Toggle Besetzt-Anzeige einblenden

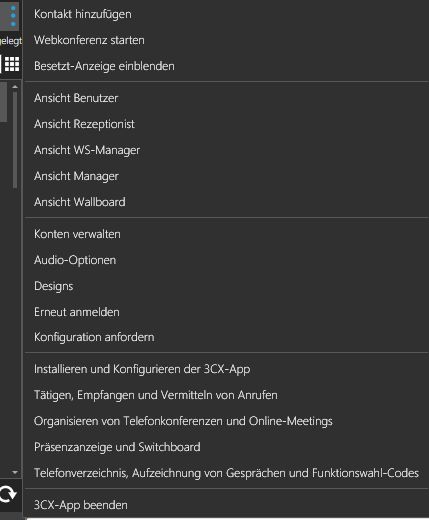[x=226, y=66]
